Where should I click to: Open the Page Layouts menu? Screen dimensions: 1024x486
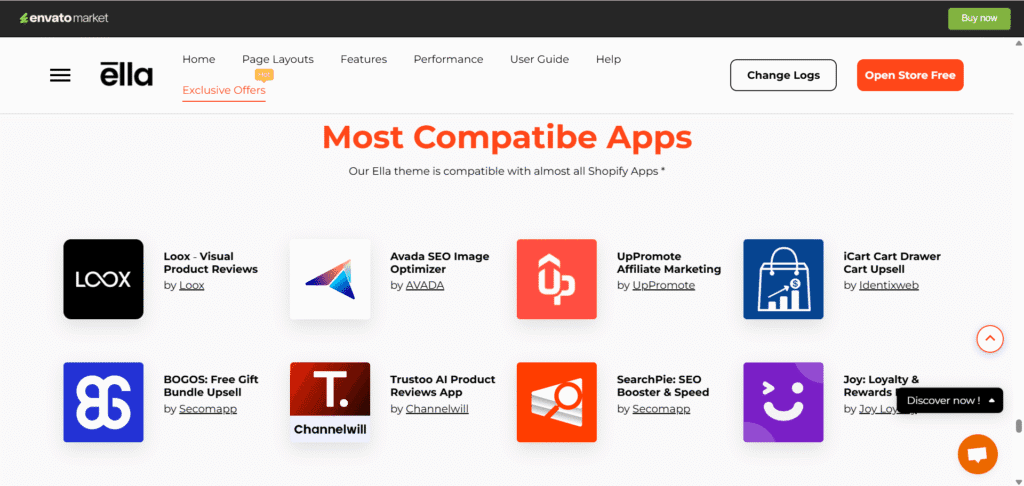coord(278,59)
